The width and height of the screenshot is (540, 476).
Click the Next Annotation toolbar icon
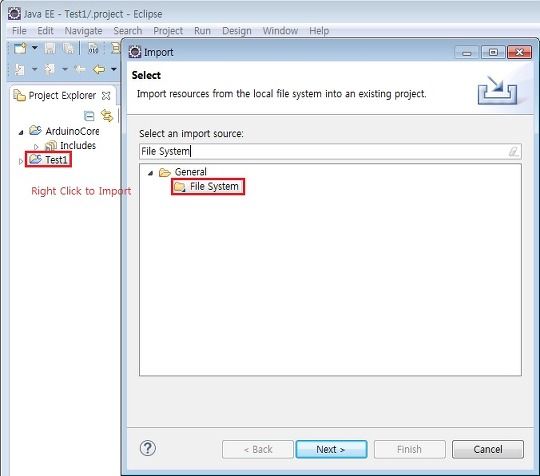click(20, 69)
